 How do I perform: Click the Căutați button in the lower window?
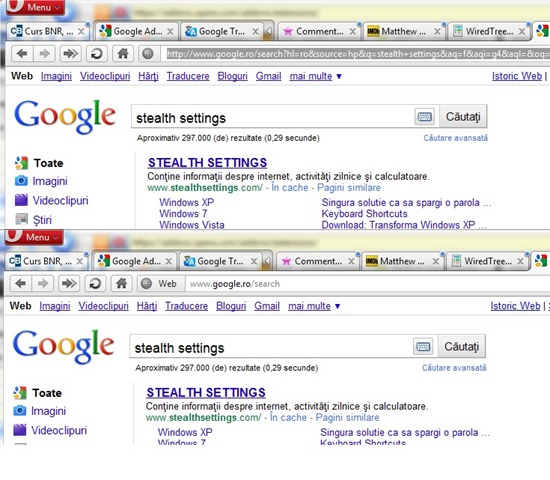click(x=462, y=347)
